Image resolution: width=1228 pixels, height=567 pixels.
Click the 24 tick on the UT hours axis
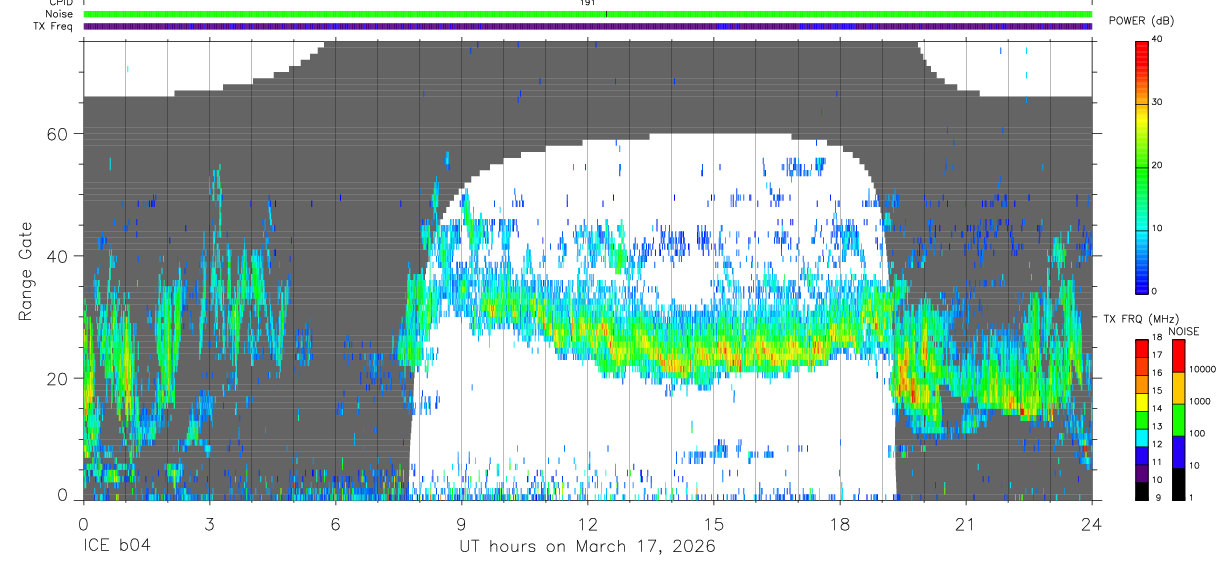point(1091,523)
